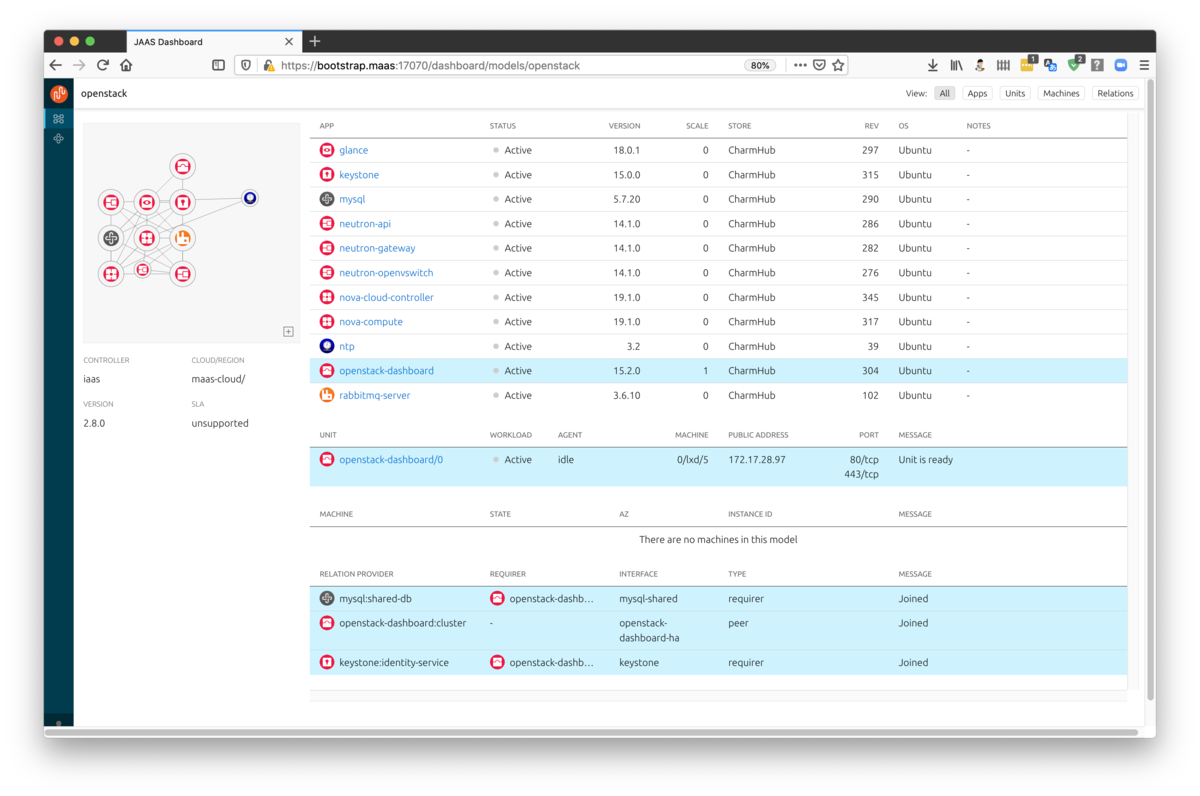Click the SLA value unsupported

pos(220,423)
